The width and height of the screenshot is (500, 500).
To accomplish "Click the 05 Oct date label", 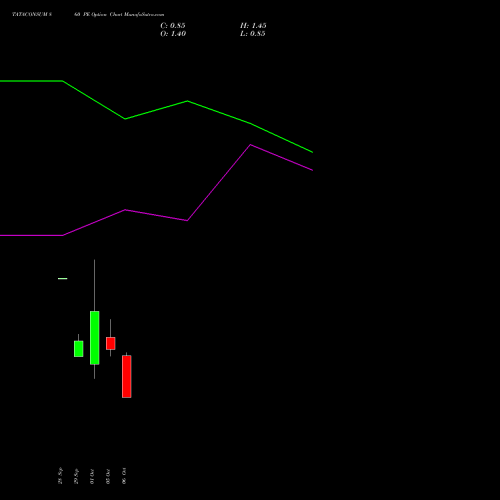I will pyautogui.click(x=108, y=476).
